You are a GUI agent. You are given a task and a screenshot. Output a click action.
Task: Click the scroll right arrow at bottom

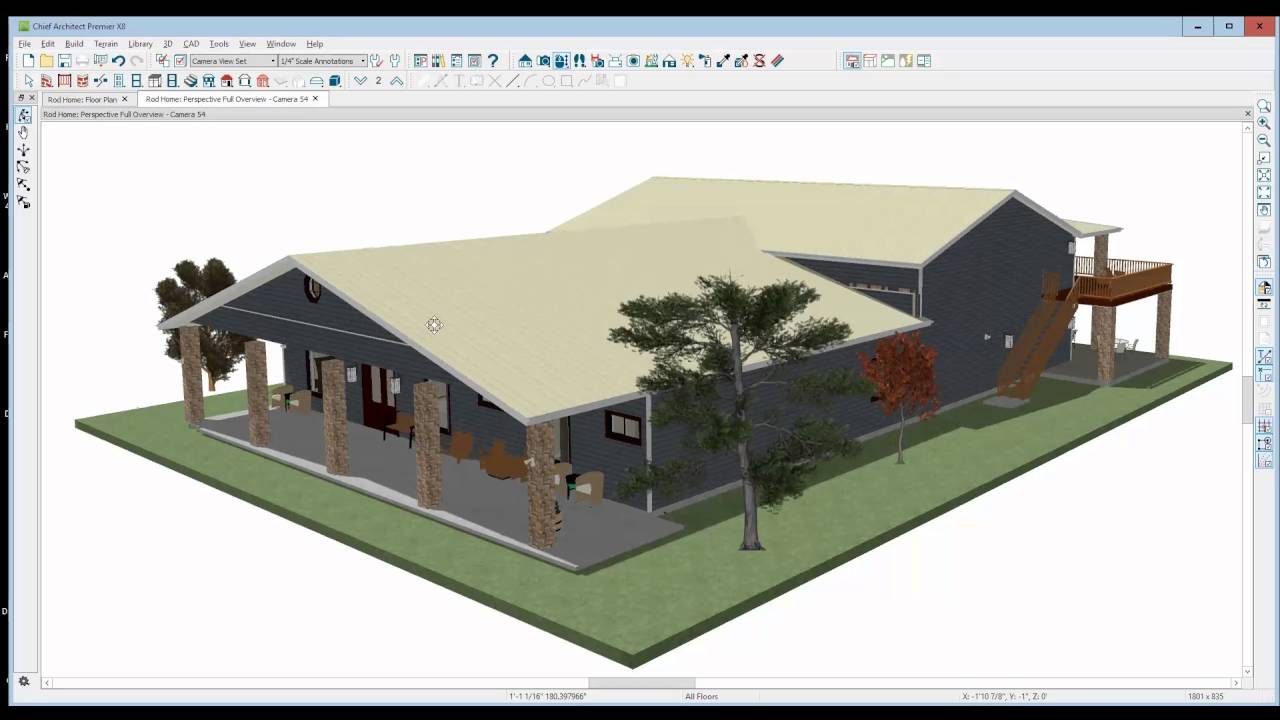coord(1236,683)
